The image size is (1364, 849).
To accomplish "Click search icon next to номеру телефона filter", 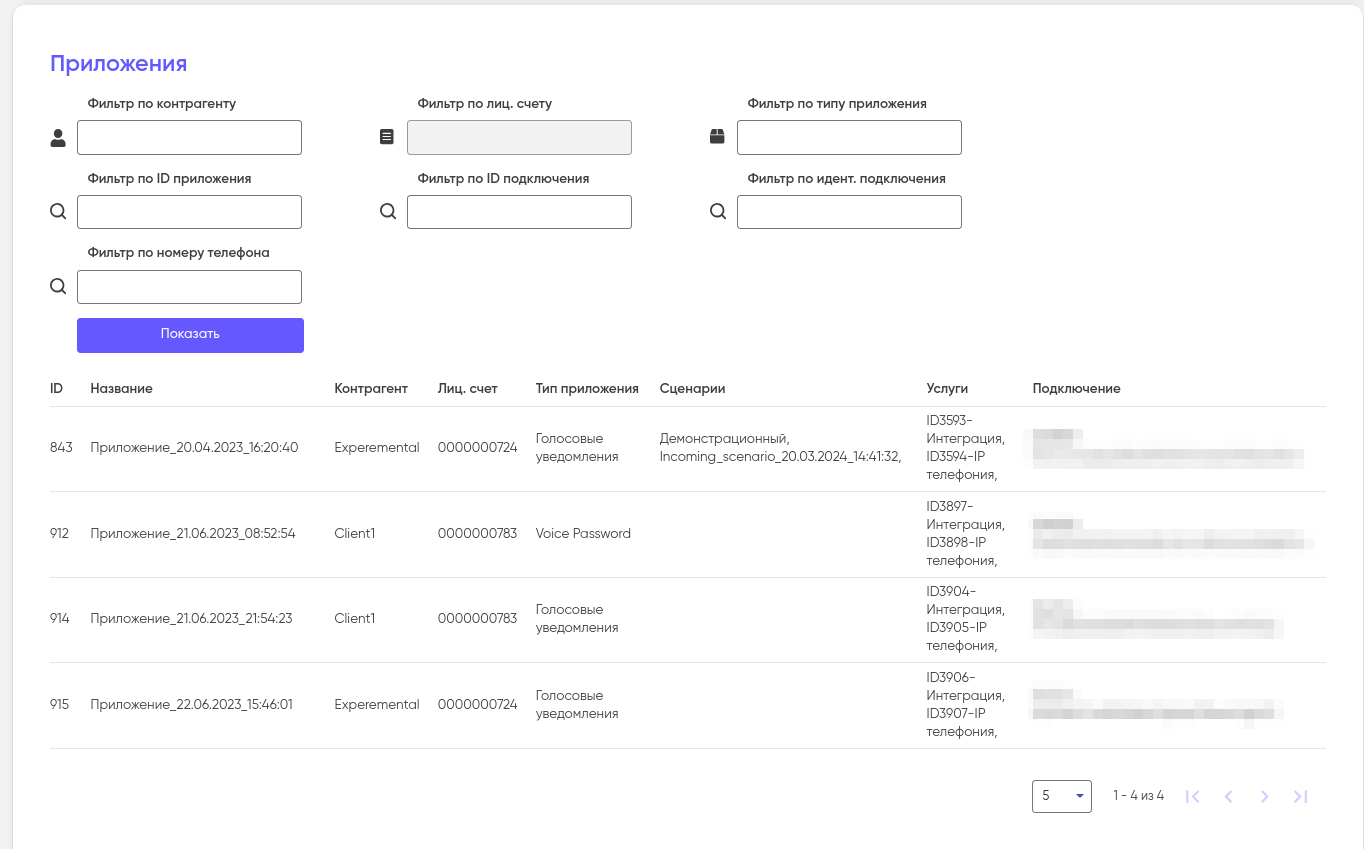I will pyautogui.click(x=58, y=287).
